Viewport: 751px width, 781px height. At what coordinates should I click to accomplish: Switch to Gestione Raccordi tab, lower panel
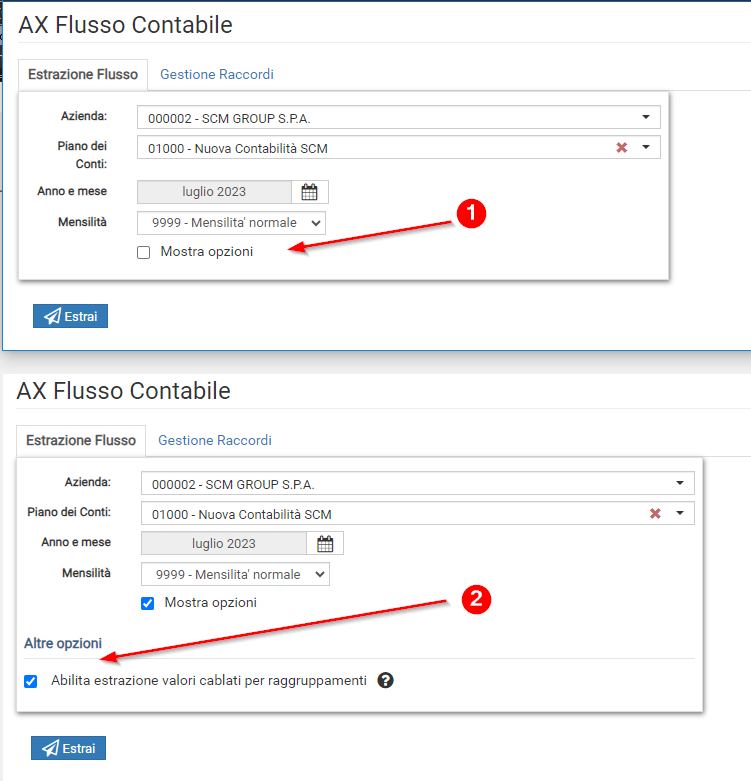(x=215, y=440)
